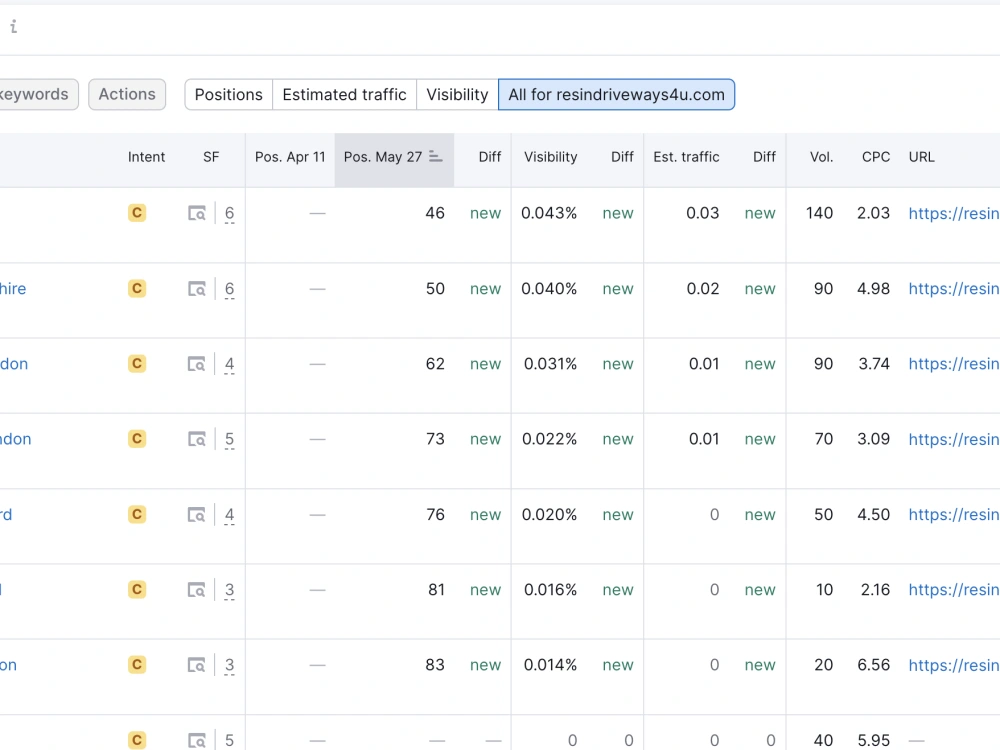
Task: Click Commercial intent badge in position 81 row
Action: click(x=137, y=590)
